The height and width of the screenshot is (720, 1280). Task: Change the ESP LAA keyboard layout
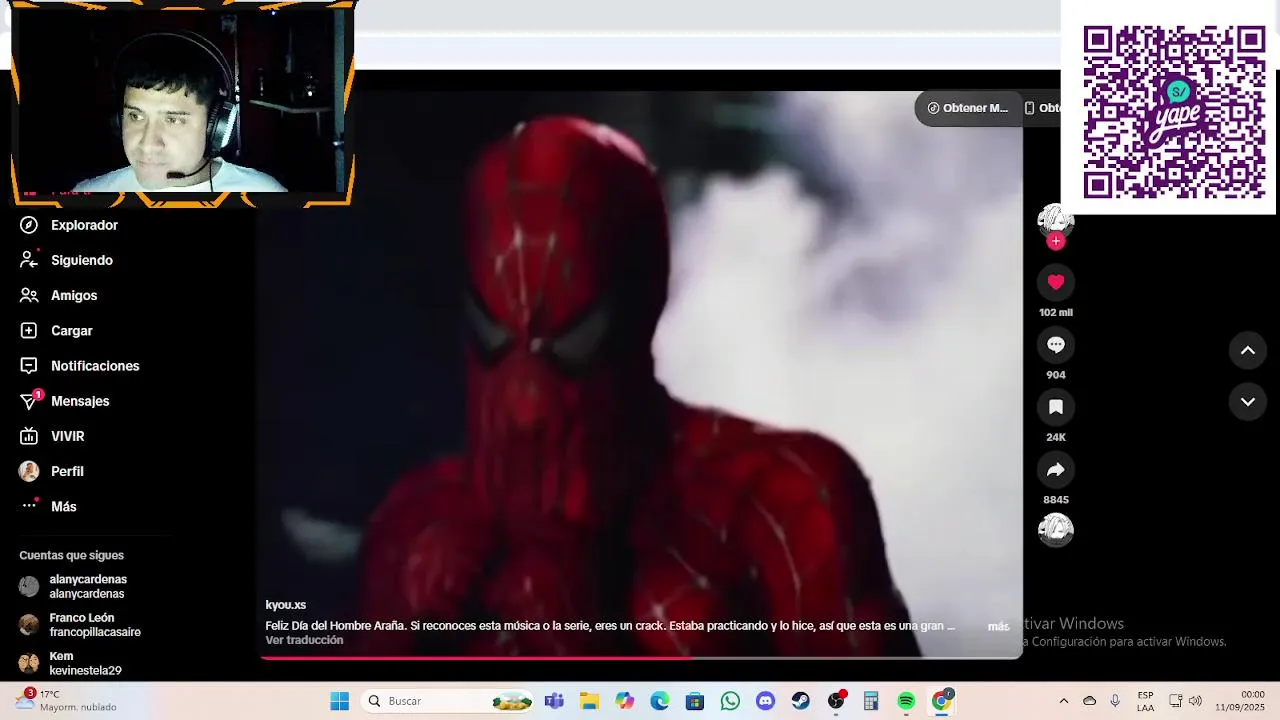1145,701
